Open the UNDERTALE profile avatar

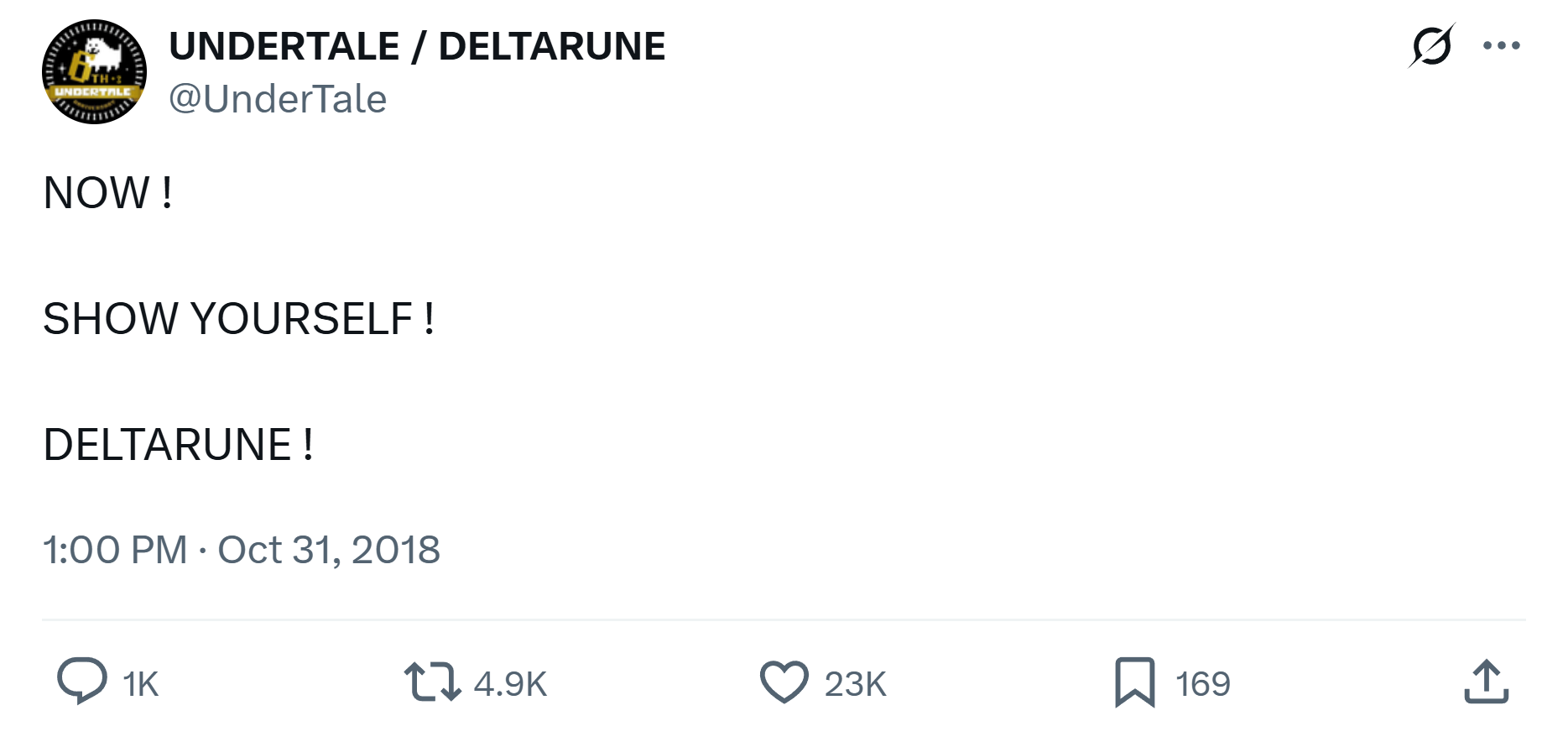pyautogui.click(x=95, y=71)
